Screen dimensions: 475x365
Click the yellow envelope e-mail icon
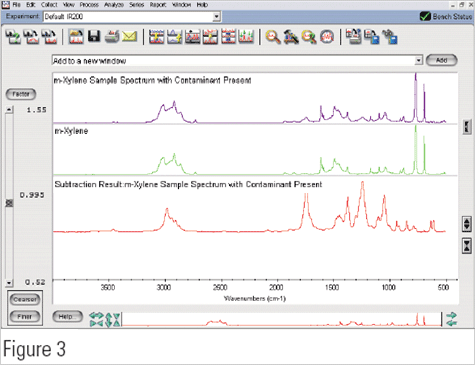coord(129,36)
